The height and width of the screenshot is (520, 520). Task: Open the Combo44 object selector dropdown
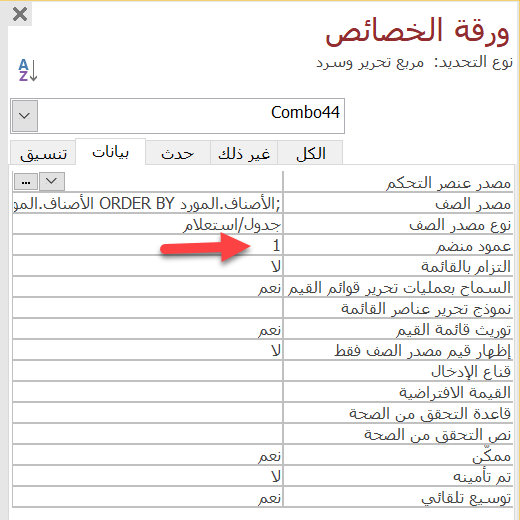[x=24, y=116]
